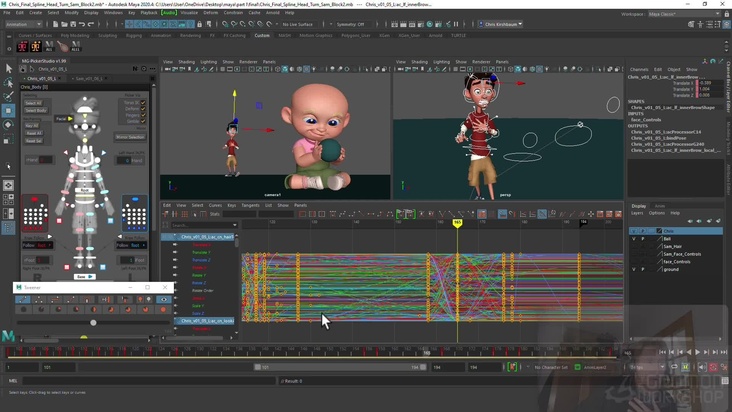Click the Tweener eye icon button
The width and height of the screenshot is (732, 412).
pyautogui.click(x=163, y=299)
